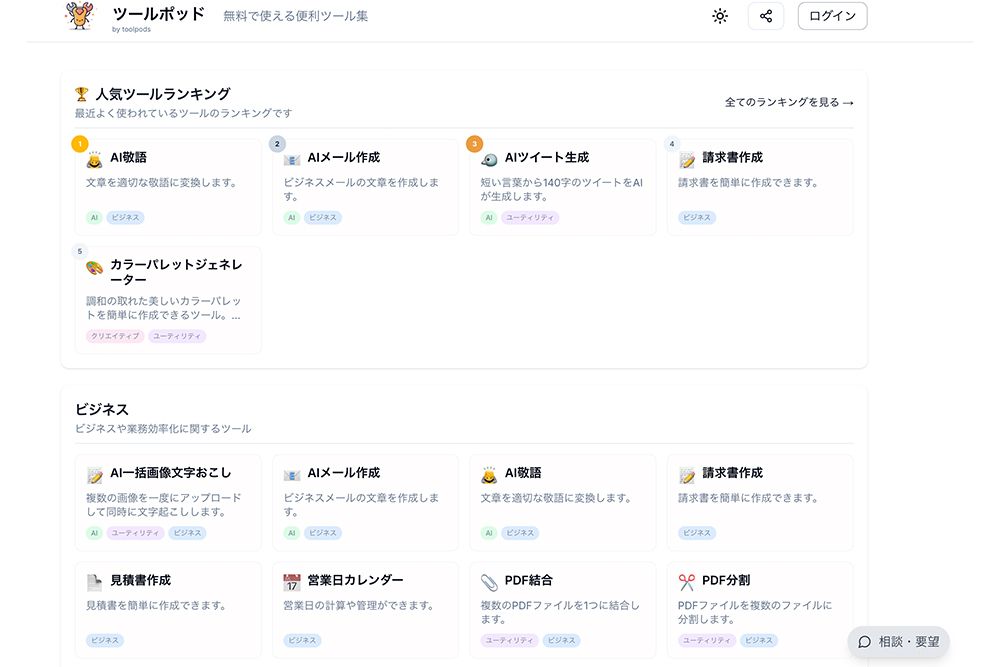Click the paperclip icon on PDF結合
Screen dimensions: 1000x667
pyautogui.click(x=488, y=579)
